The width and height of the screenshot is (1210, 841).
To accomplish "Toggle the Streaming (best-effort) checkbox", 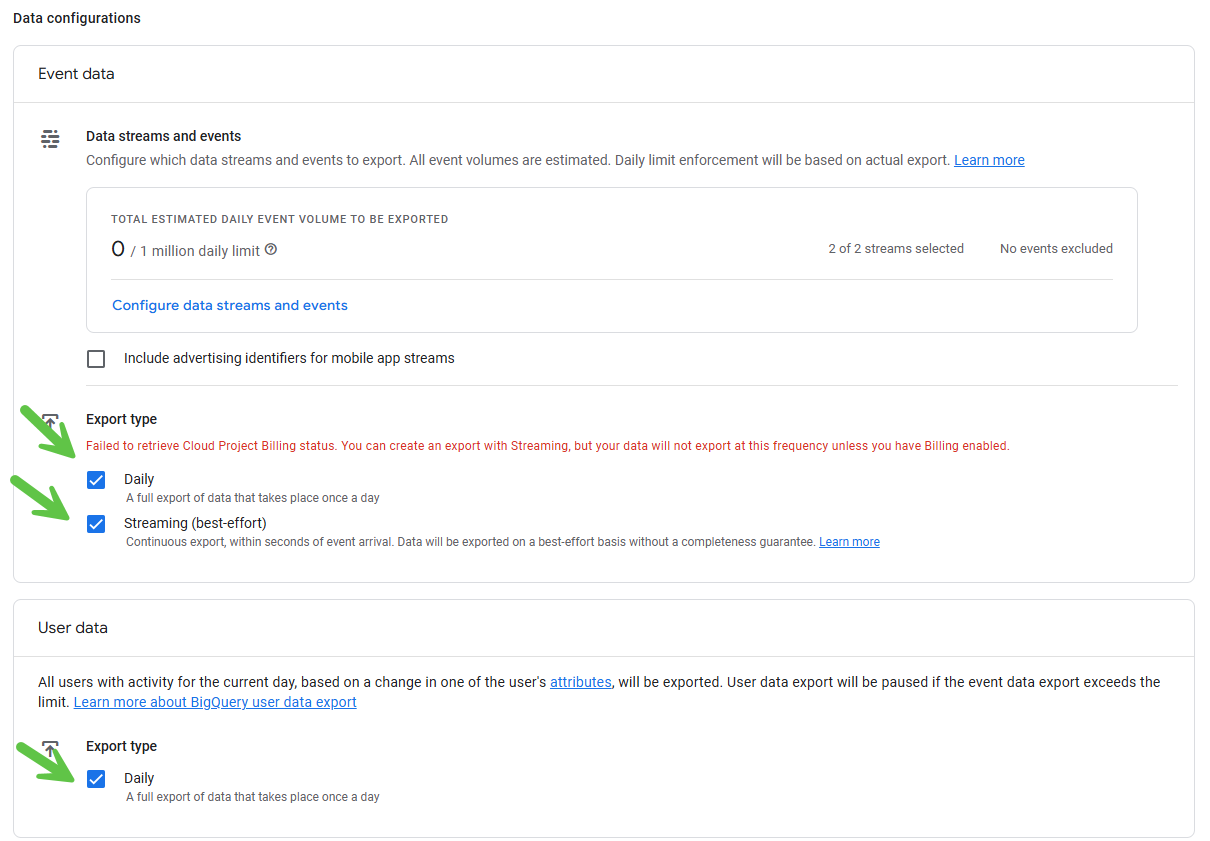I will tap(96, 524).
